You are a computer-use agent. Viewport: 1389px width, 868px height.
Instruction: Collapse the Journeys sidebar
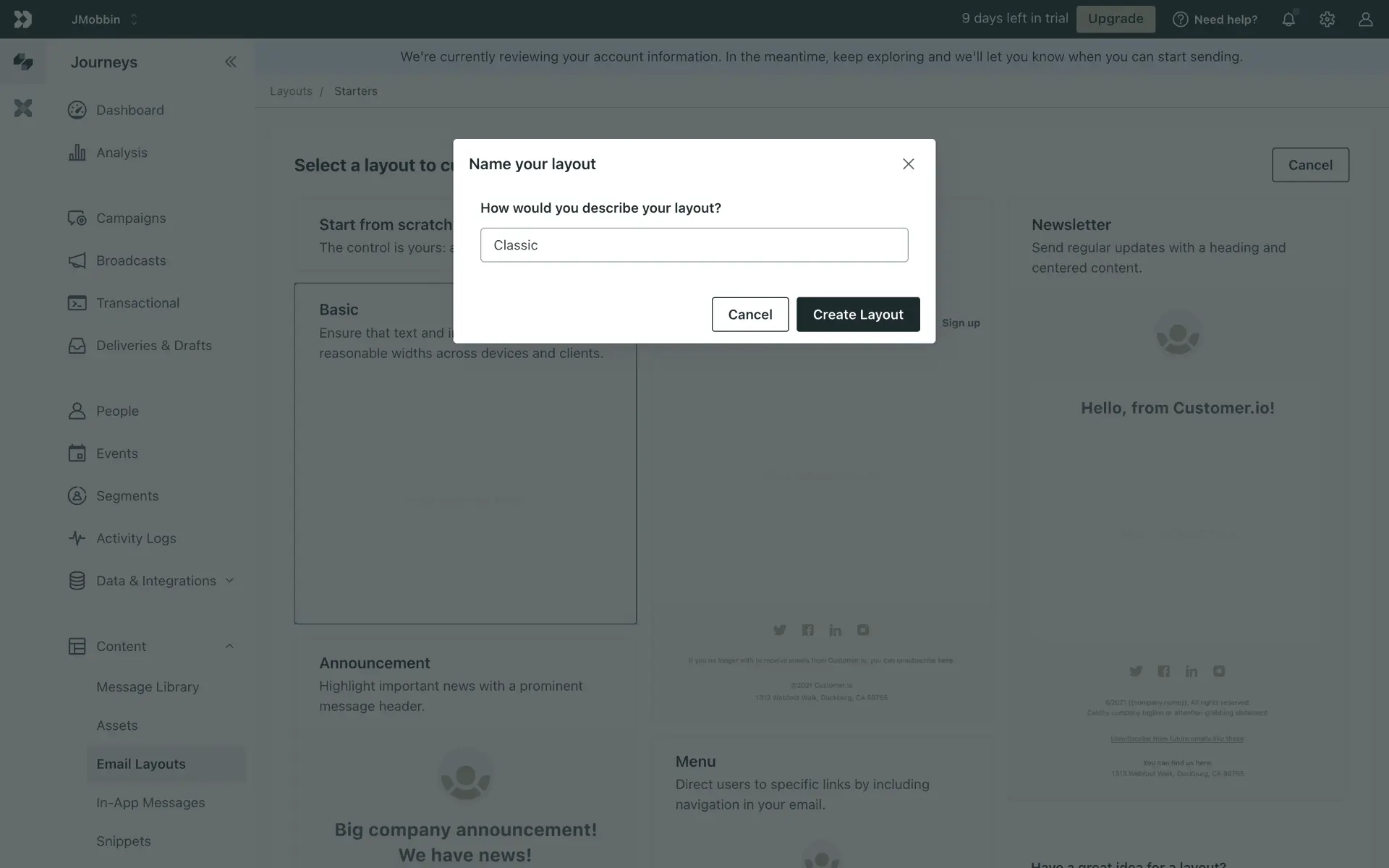point(230,62)
